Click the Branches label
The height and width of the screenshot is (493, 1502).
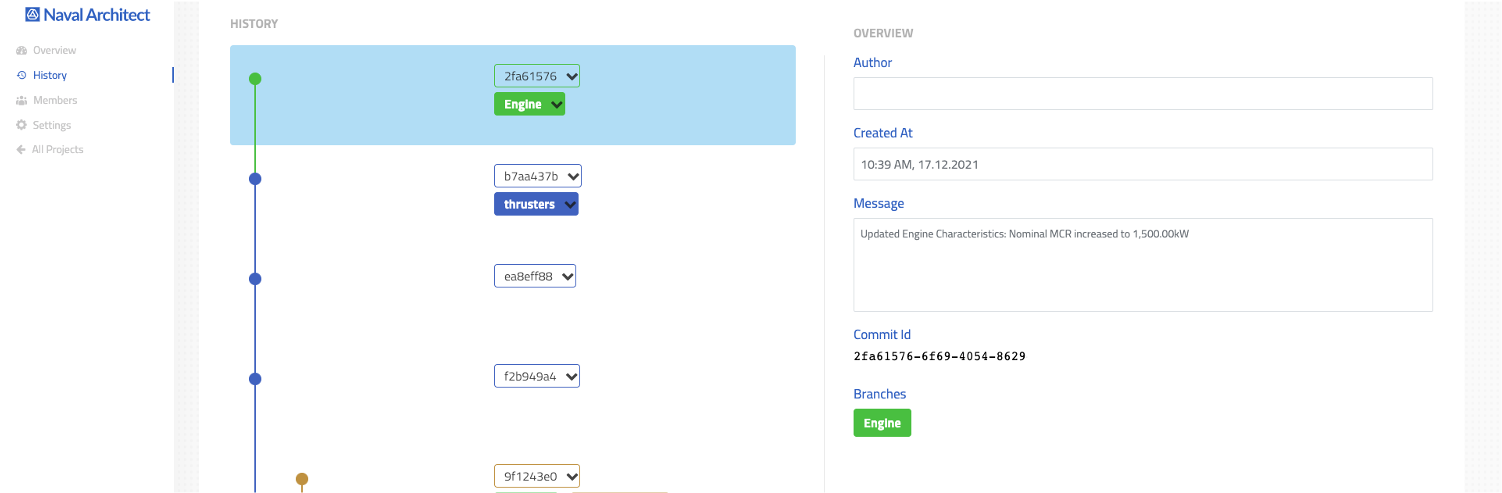880,394
